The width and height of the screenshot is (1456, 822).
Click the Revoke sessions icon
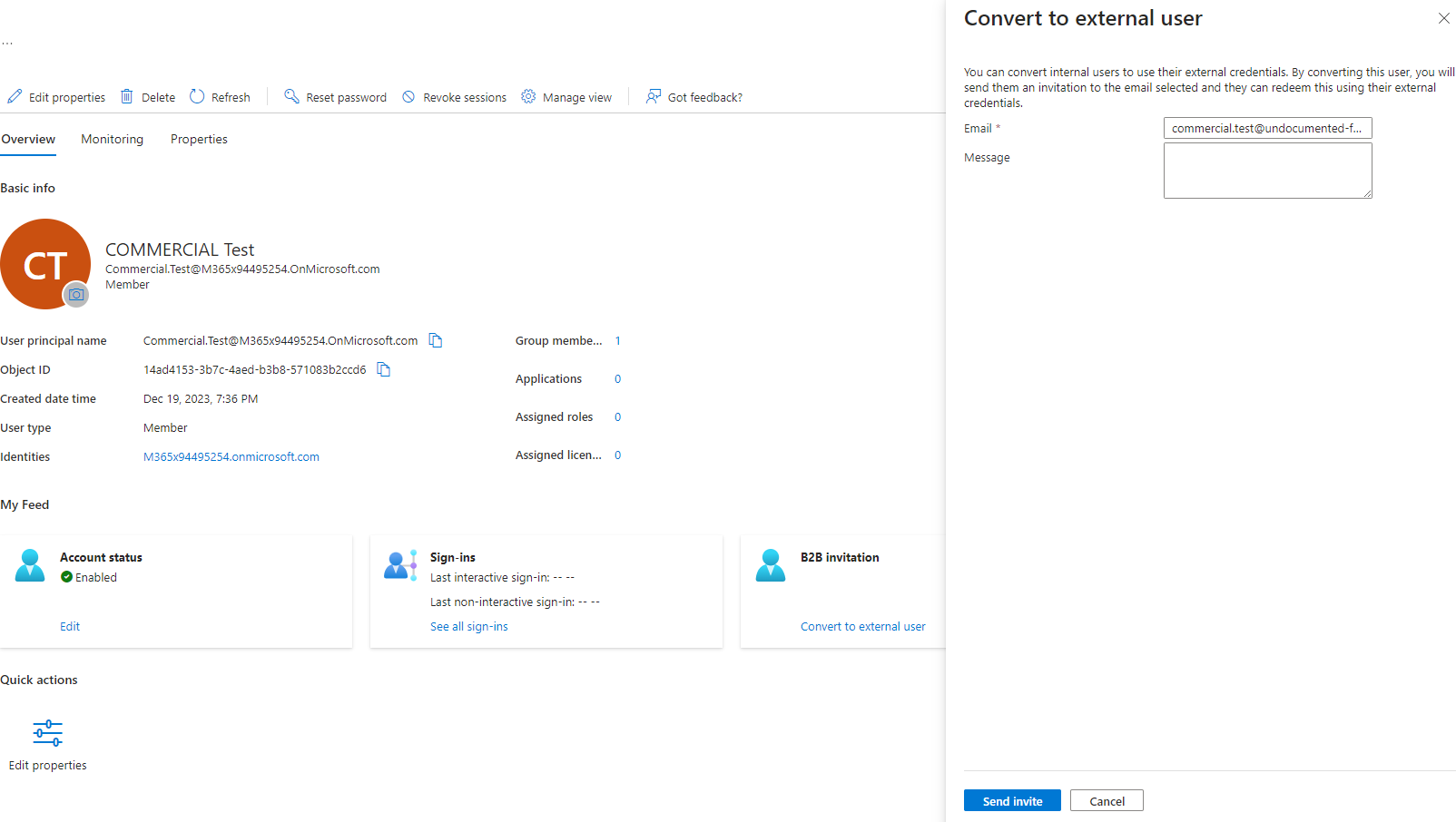pyautogui.click(x=410, y=96)
